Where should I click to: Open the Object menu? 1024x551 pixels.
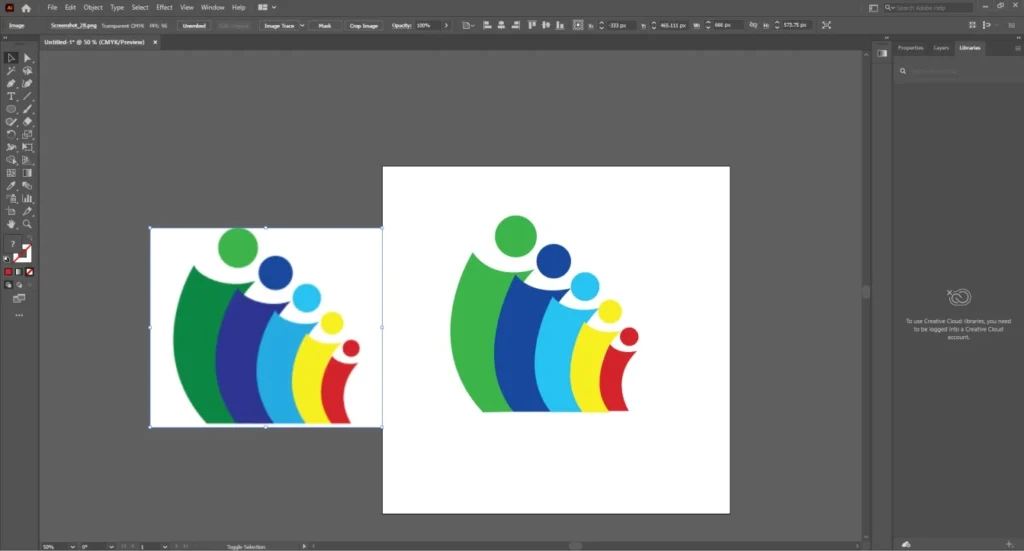point(93,8)
